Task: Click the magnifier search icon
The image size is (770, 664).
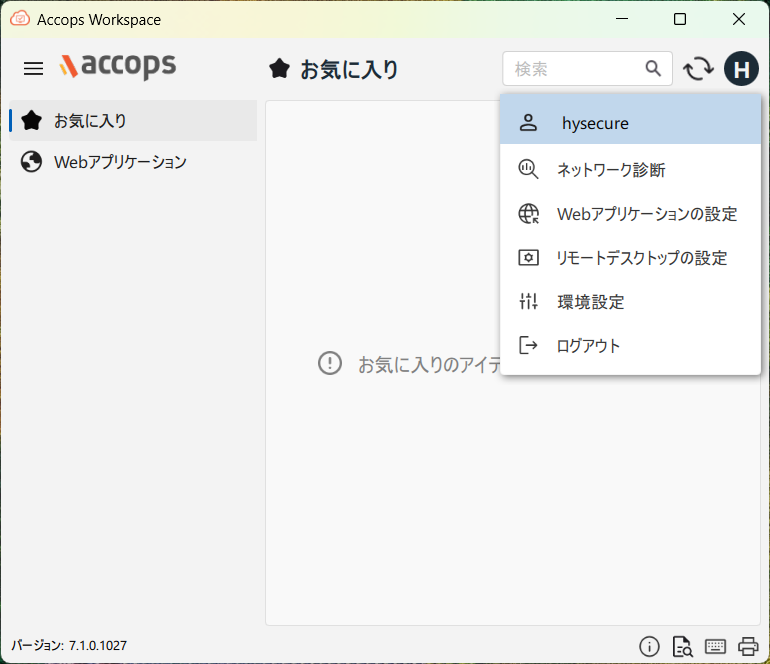Action: click(653, 69)
